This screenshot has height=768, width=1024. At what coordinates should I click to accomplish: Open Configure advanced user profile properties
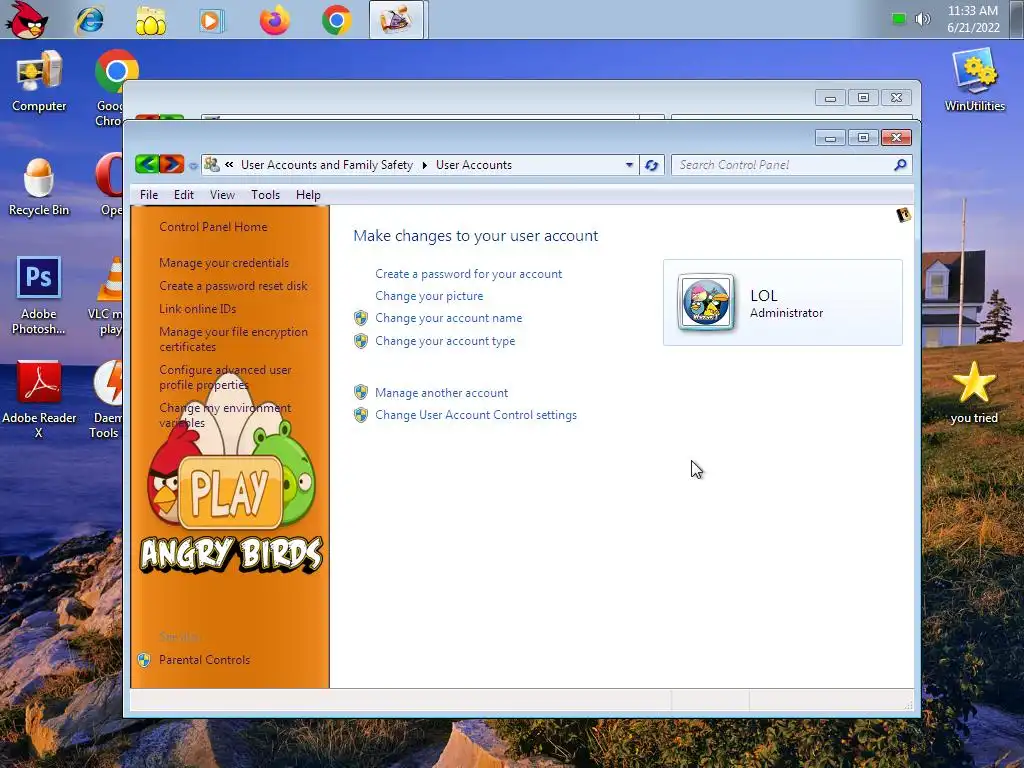225,377
